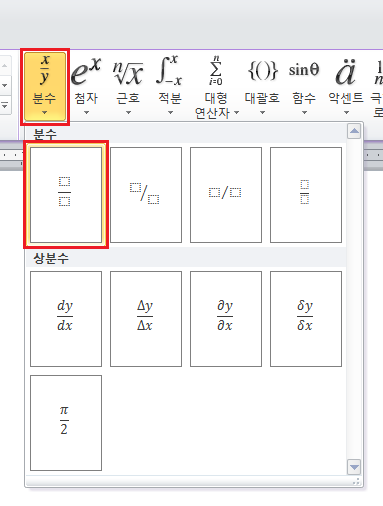This screenshot has width=383, height=506.
Task: Expand the 분수 dropdown arrow
Action: click(x=45, y=113)
